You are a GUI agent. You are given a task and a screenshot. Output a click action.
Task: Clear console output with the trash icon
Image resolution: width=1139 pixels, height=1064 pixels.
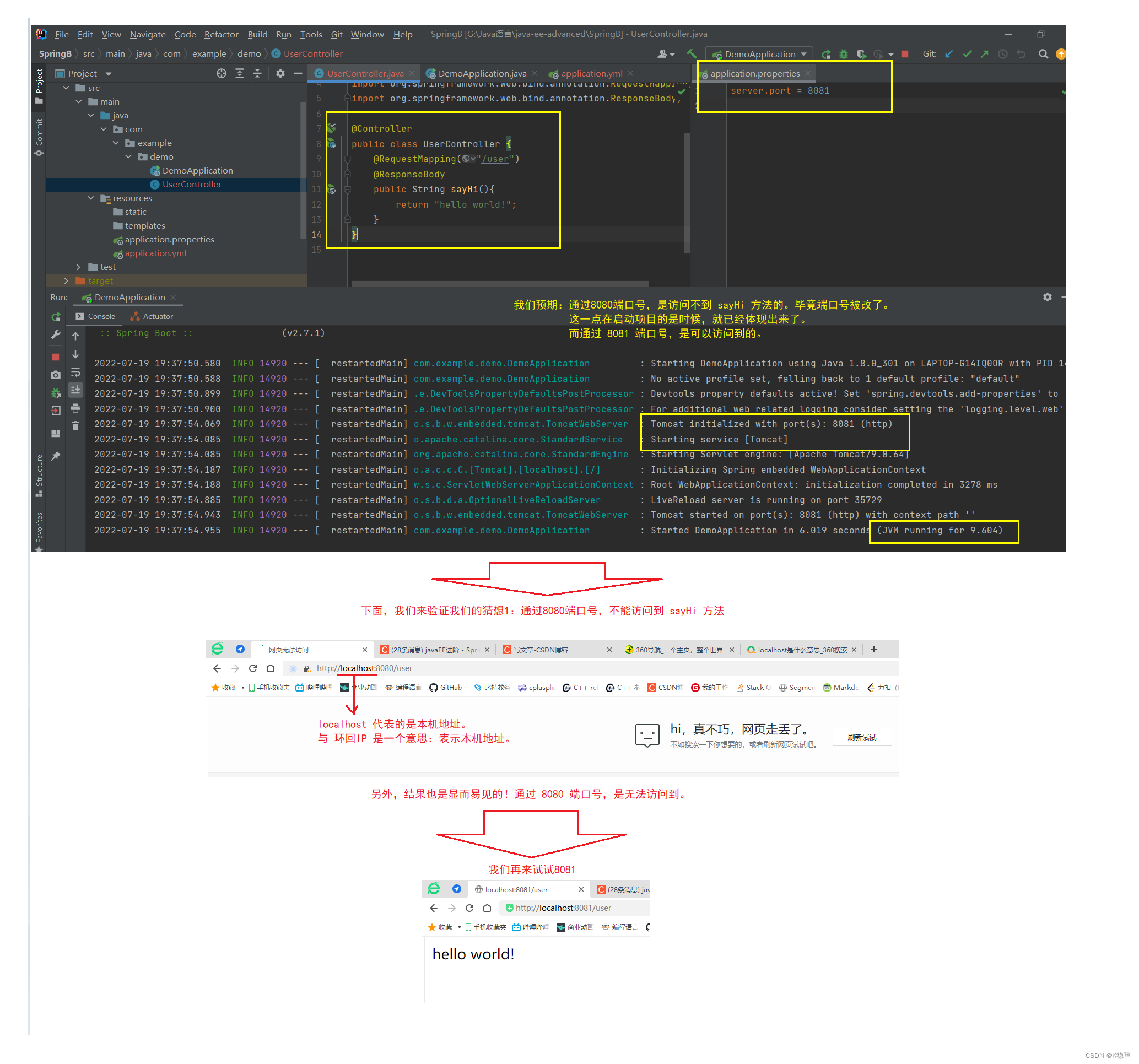[76, 425]
